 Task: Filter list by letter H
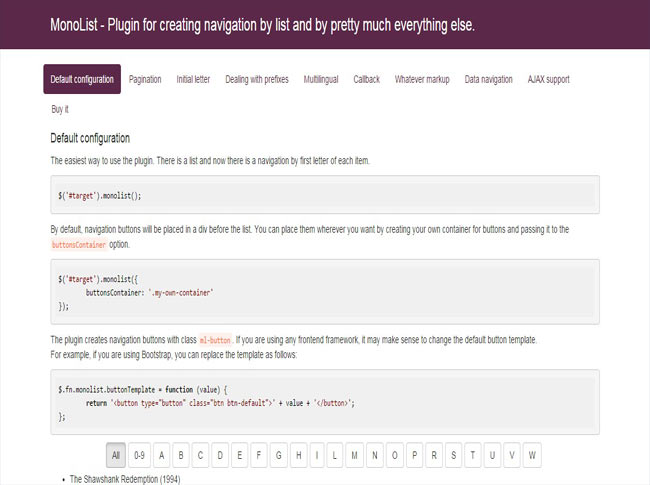point(298,455)
